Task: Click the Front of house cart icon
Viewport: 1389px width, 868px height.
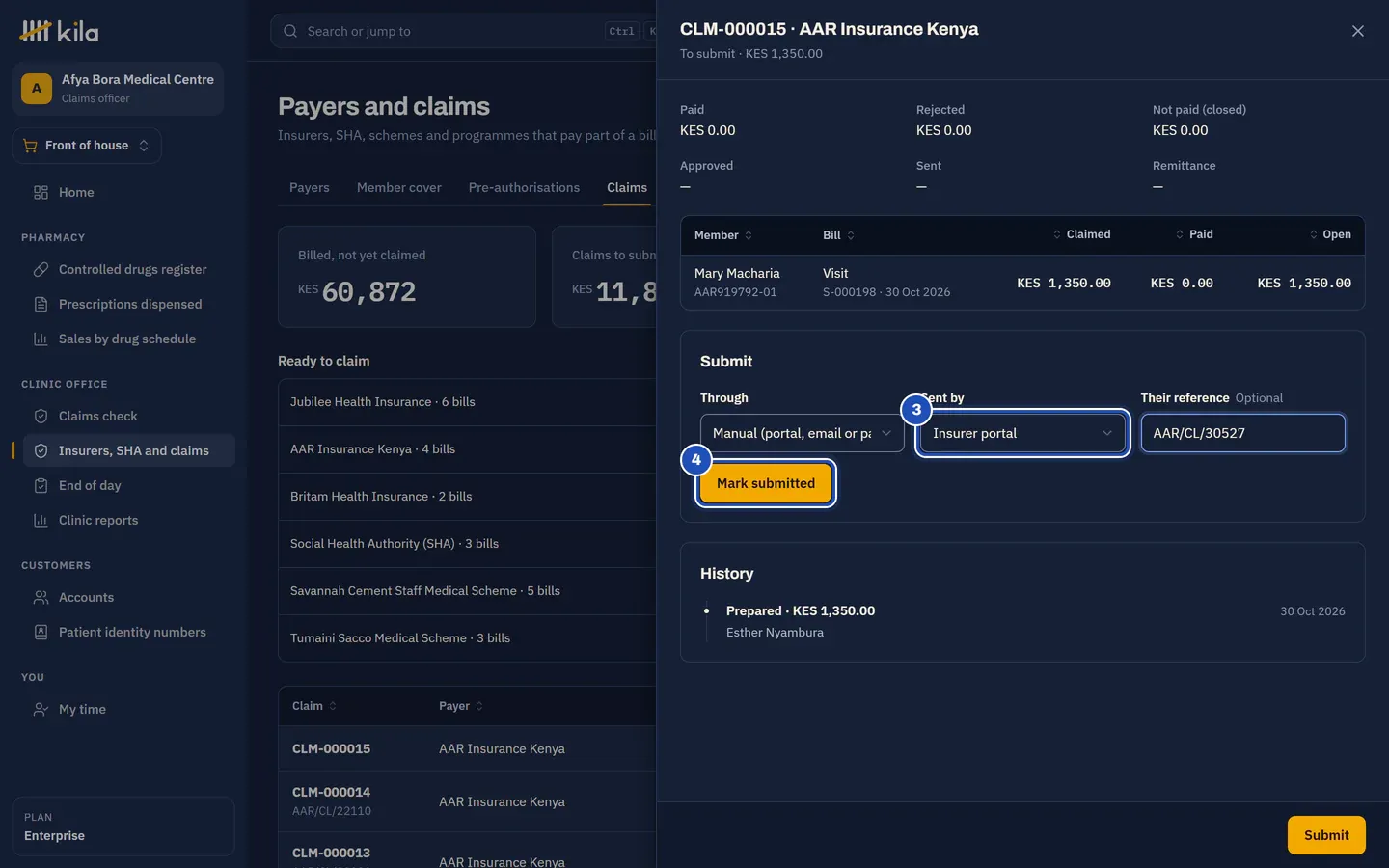Action: (x=29, y=146)
